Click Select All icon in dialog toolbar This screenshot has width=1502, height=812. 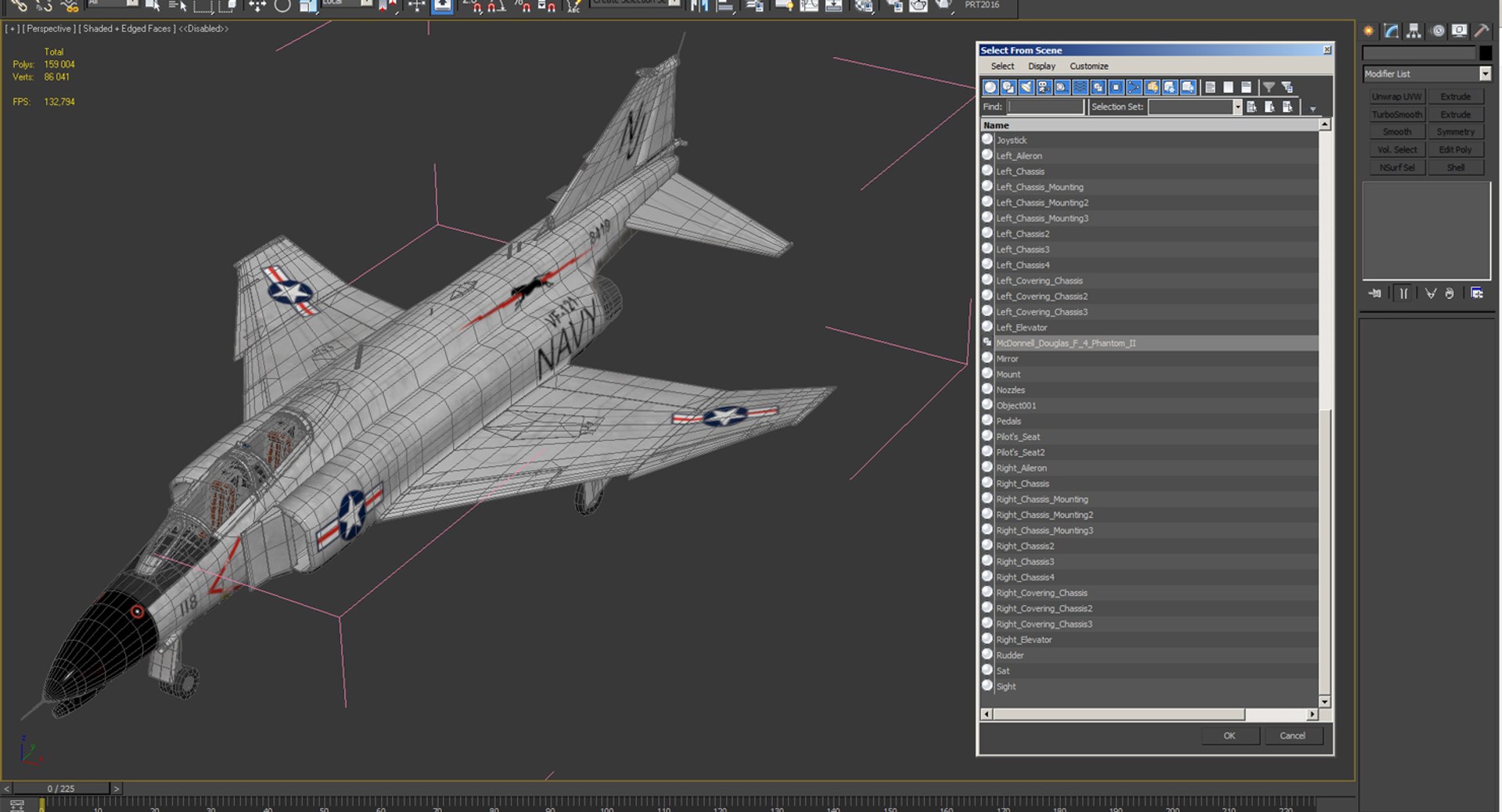coord(1210,87)
